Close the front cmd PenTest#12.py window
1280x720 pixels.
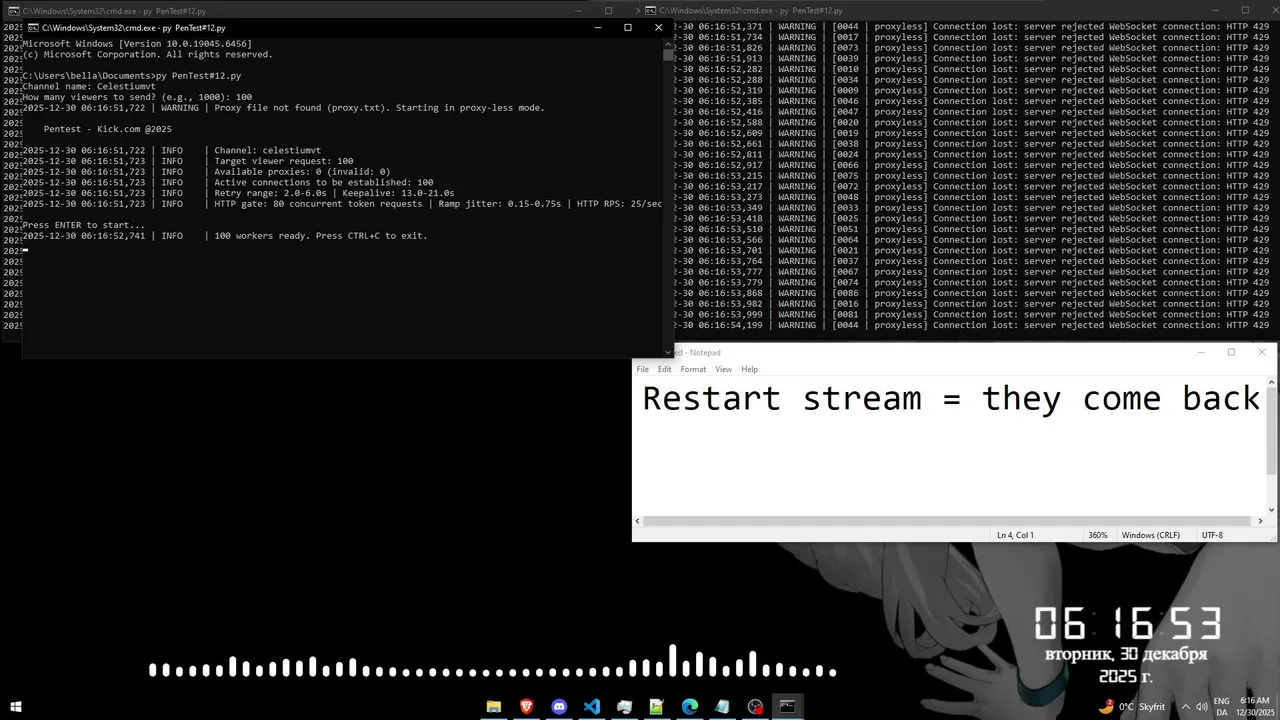tap(658, 27)
